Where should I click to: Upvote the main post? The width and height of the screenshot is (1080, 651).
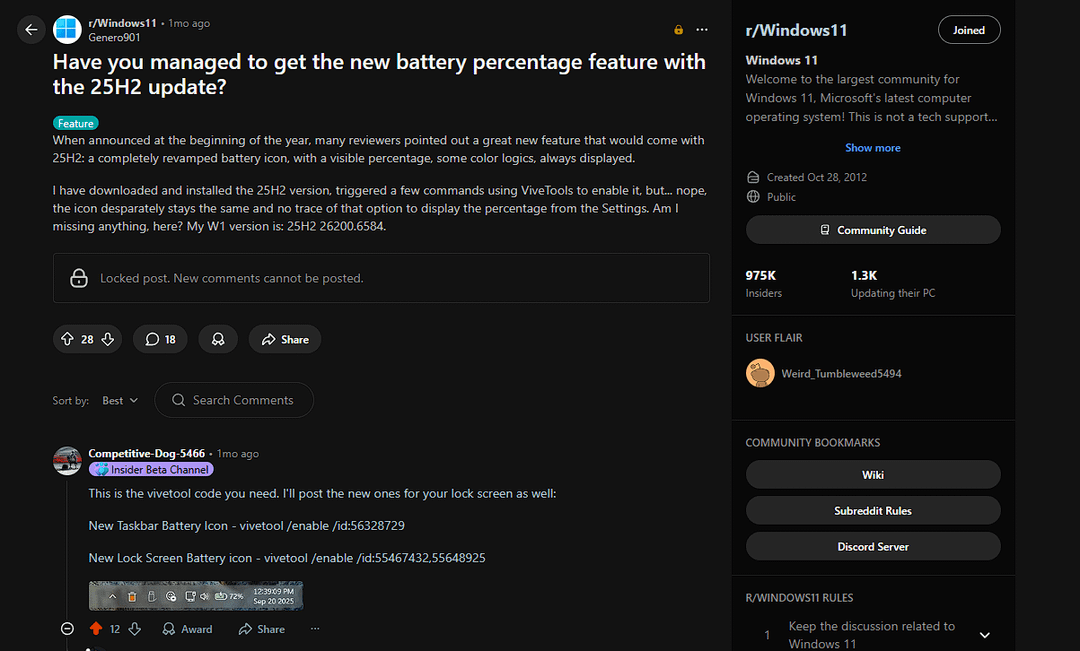coord(68,340)
